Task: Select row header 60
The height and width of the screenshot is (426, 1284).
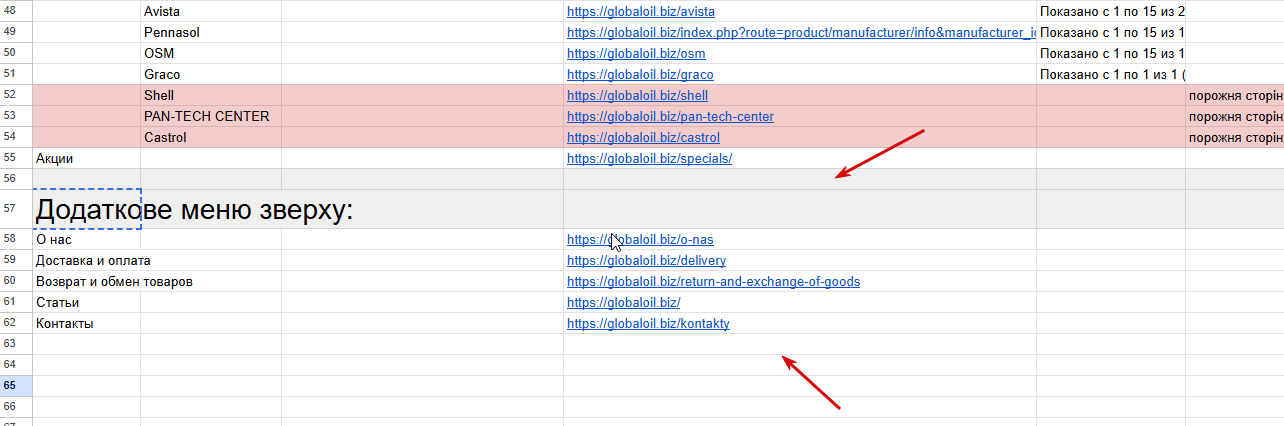Action: [x=16, y=281]
